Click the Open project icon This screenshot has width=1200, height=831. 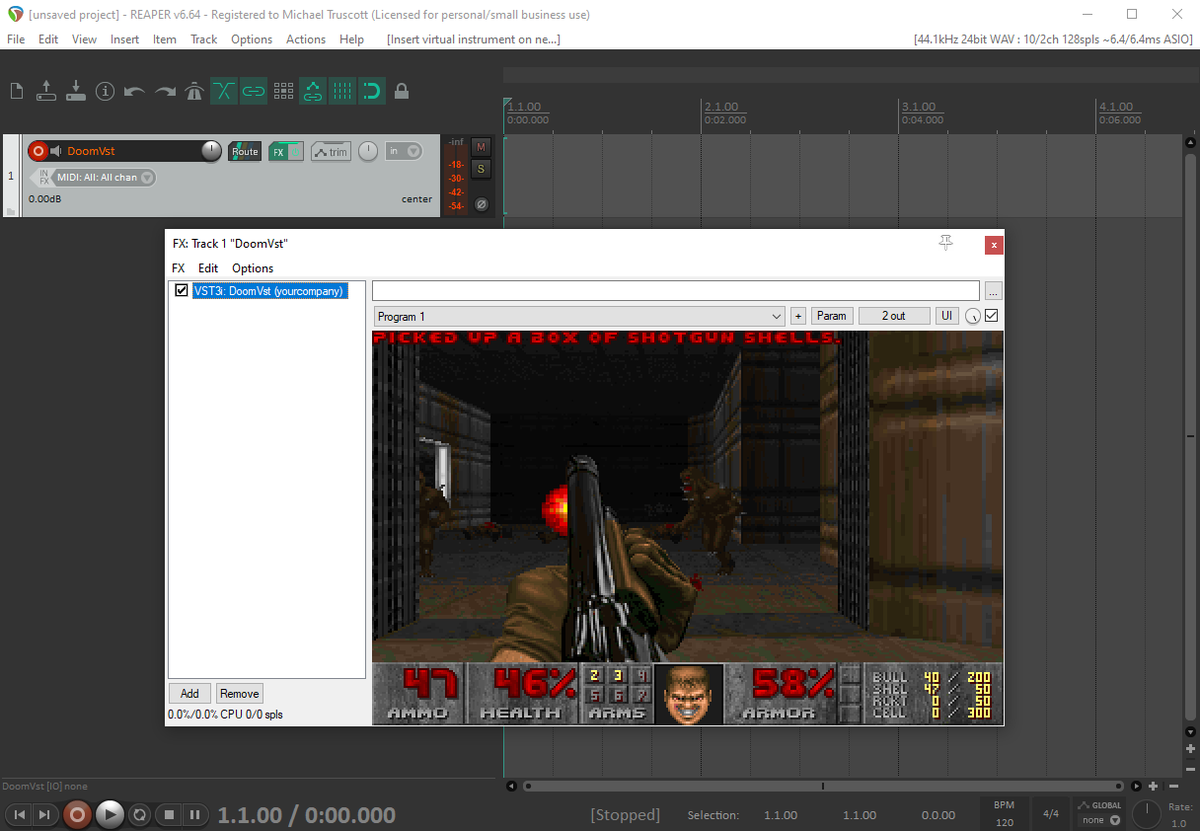click(46, 91)
